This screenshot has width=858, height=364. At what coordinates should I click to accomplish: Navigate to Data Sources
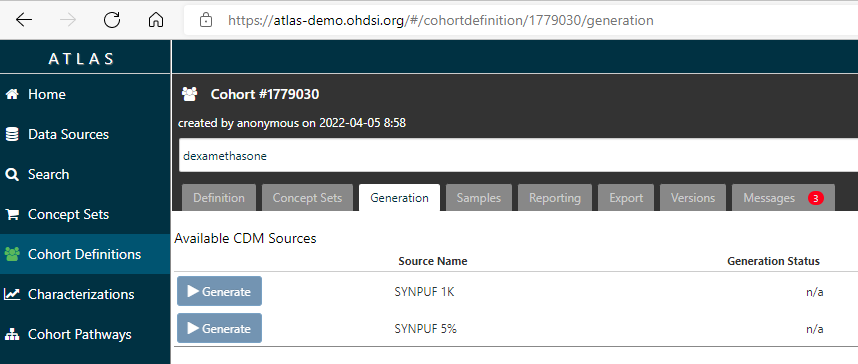tap(85, 134)
